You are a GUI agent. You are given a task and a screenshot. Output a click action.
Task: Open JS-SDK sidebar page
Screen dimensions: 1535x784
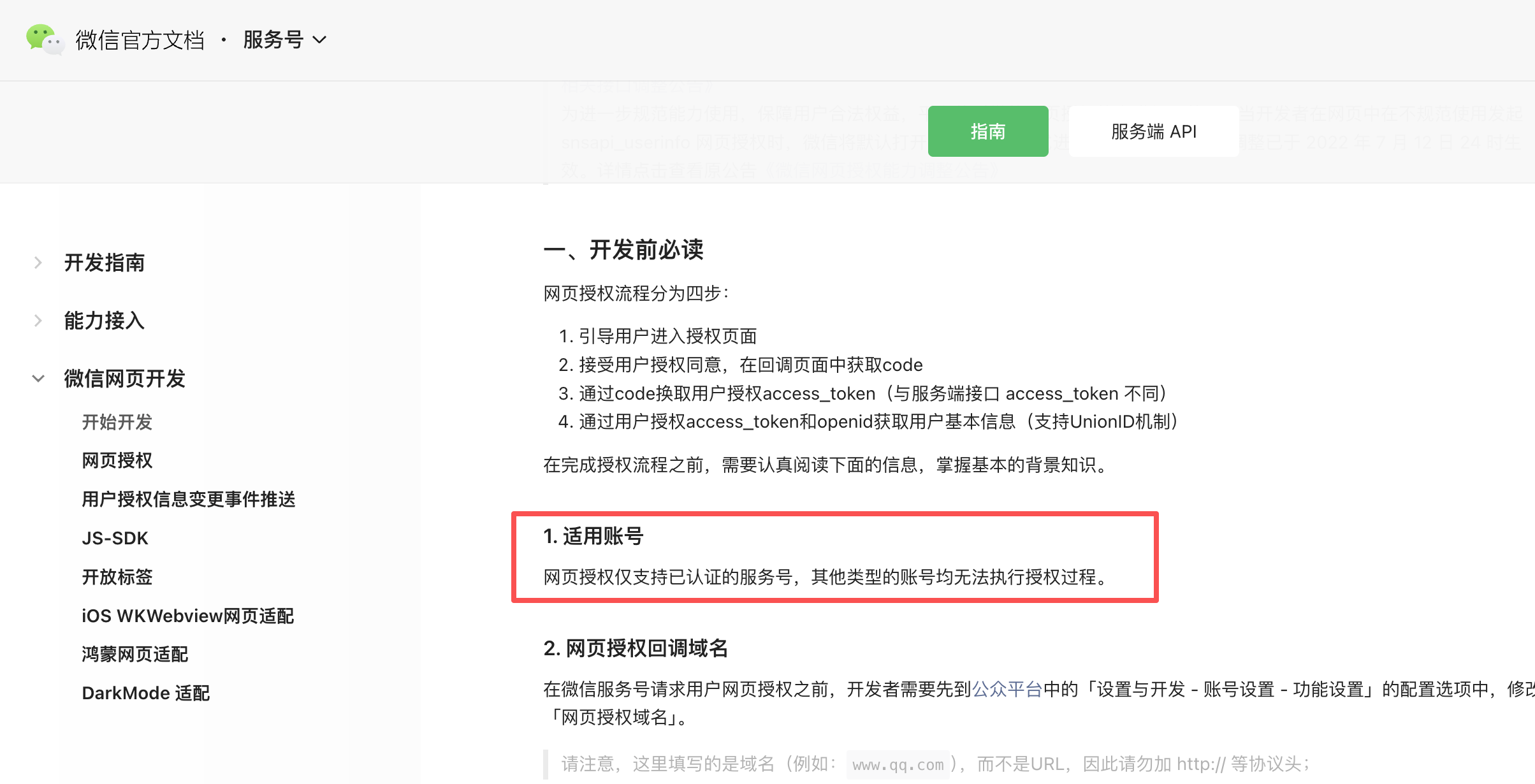pos(115,539)
